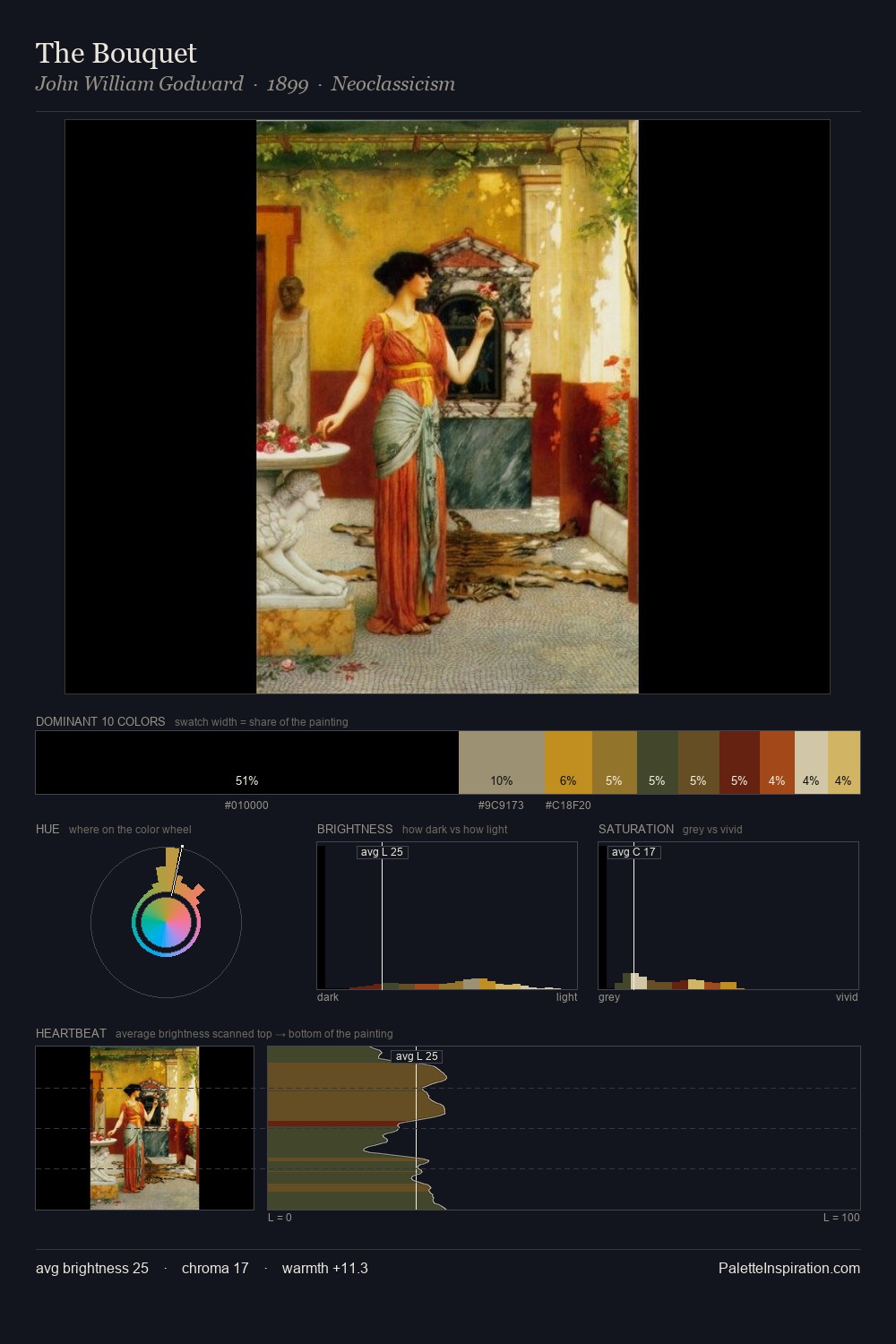Click the brightness histogram chart
This screenshot has height=1344, width=896.
click(x=447, y=916)
